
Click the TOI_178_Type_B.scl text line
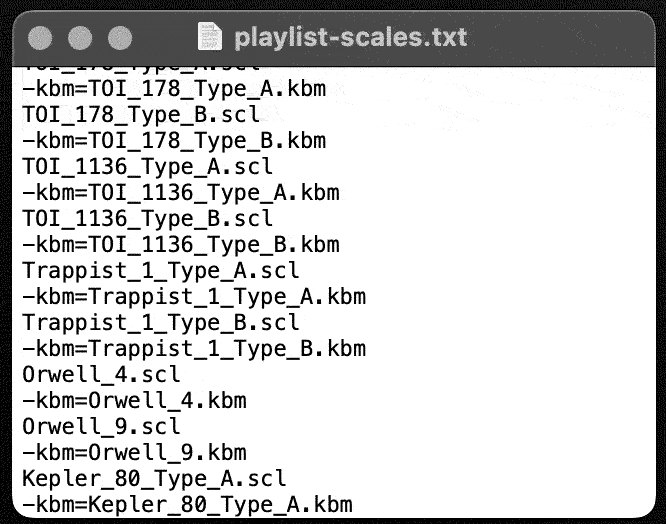tap(141, 115)
